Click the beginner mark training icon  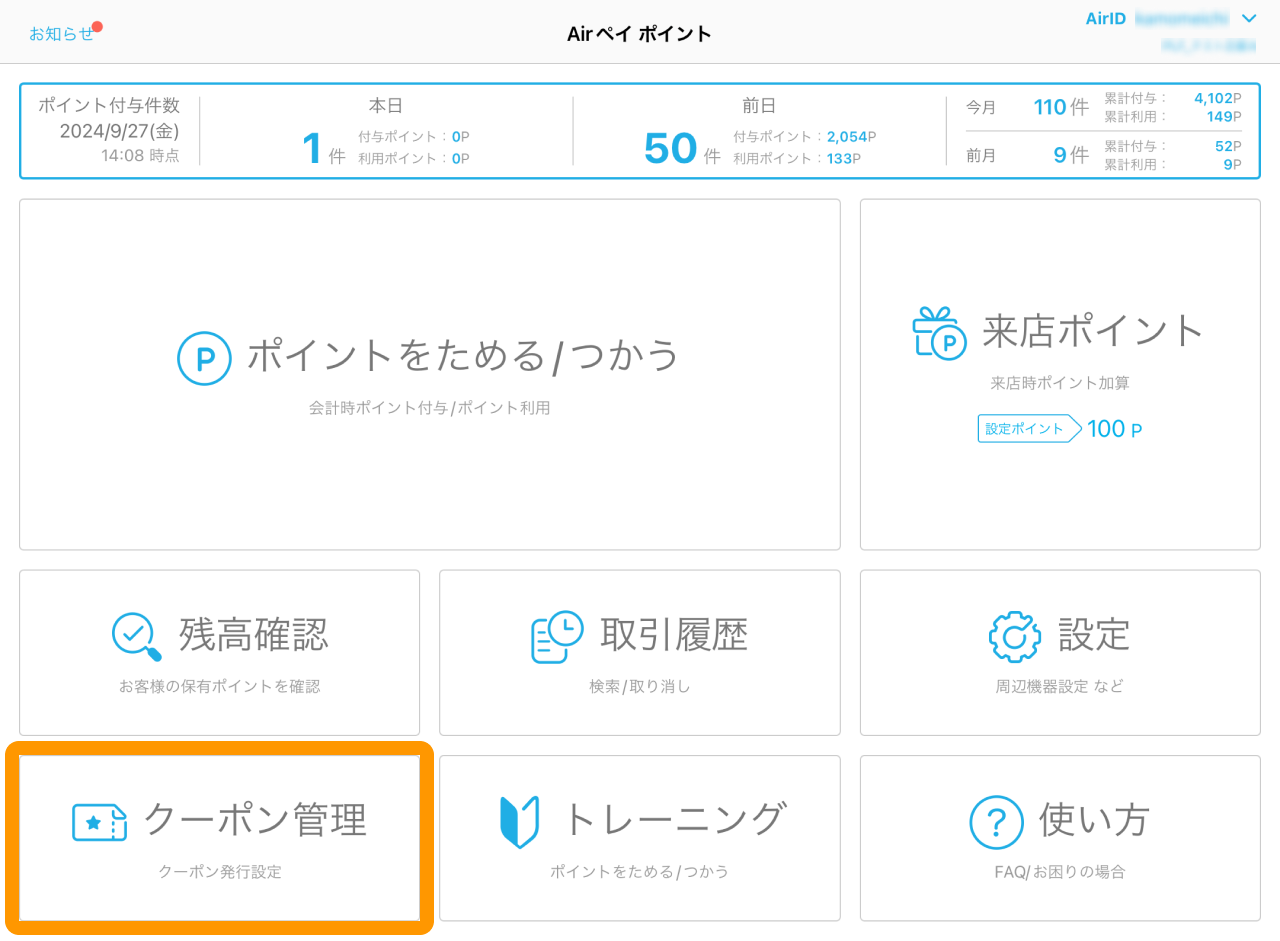point(519,822)
